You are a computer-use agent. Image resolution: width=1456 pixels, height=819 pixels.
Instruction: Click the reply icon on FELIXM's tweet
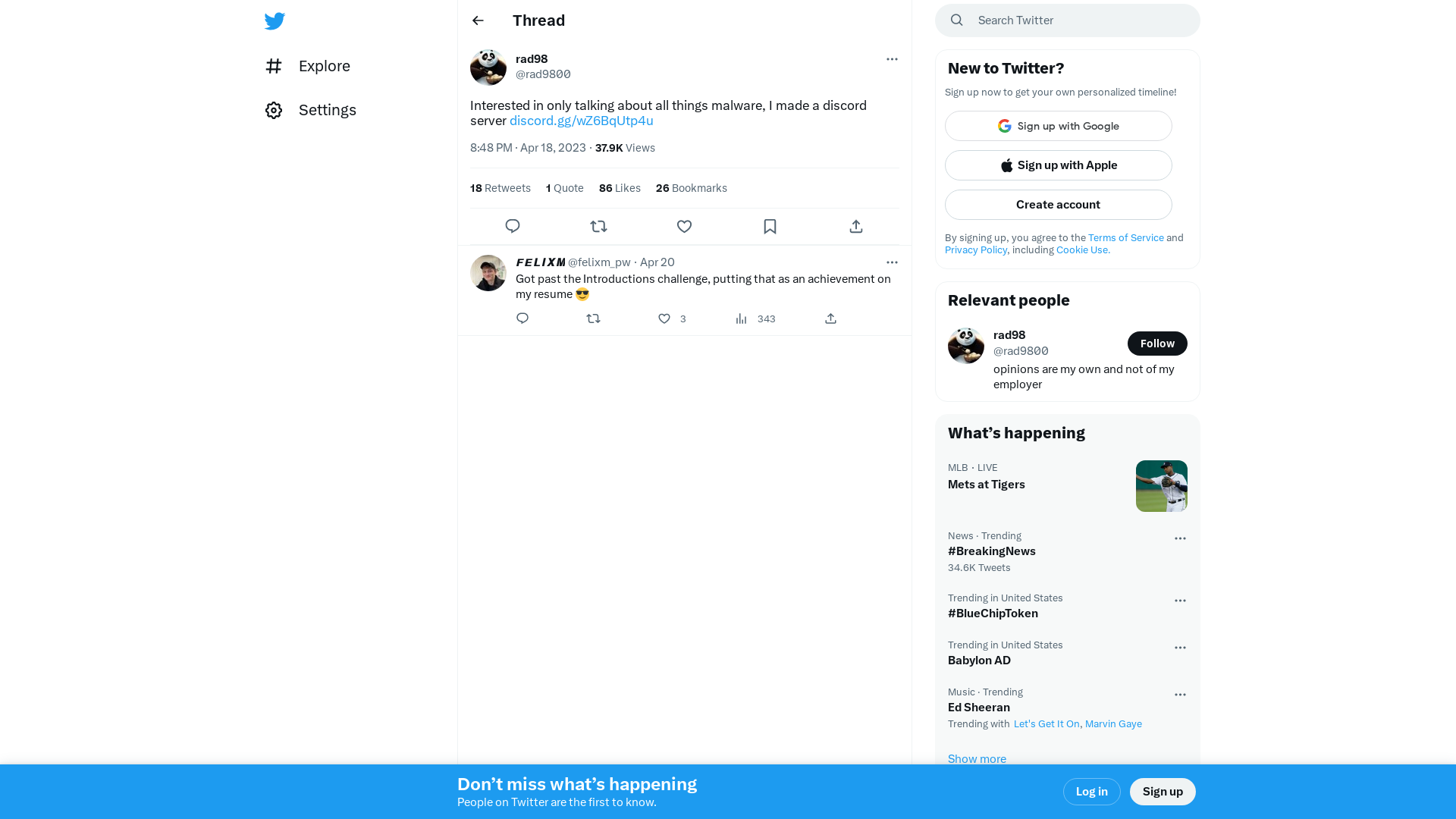pos(522,318)
